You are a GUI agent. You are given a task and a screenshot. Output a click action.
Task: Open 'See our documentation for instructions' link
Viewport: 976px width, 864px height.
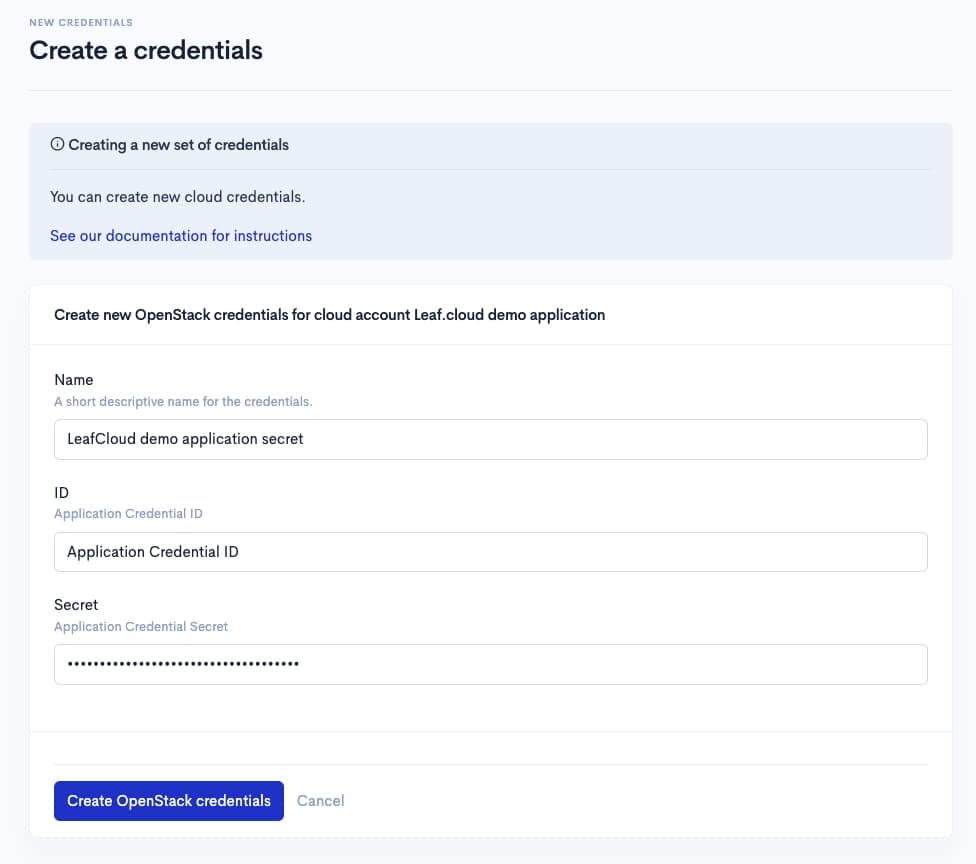tap(181, 235)
